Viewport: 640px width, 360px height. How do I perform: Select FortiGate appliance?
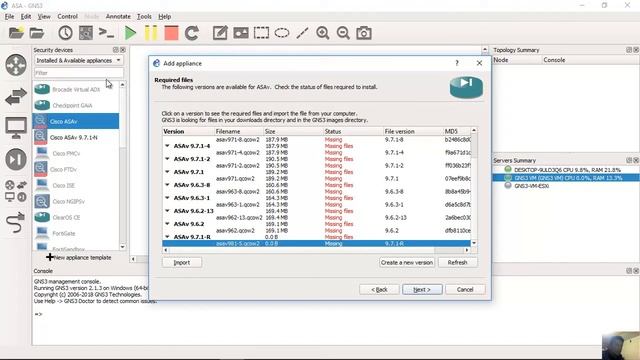[76, 233]
